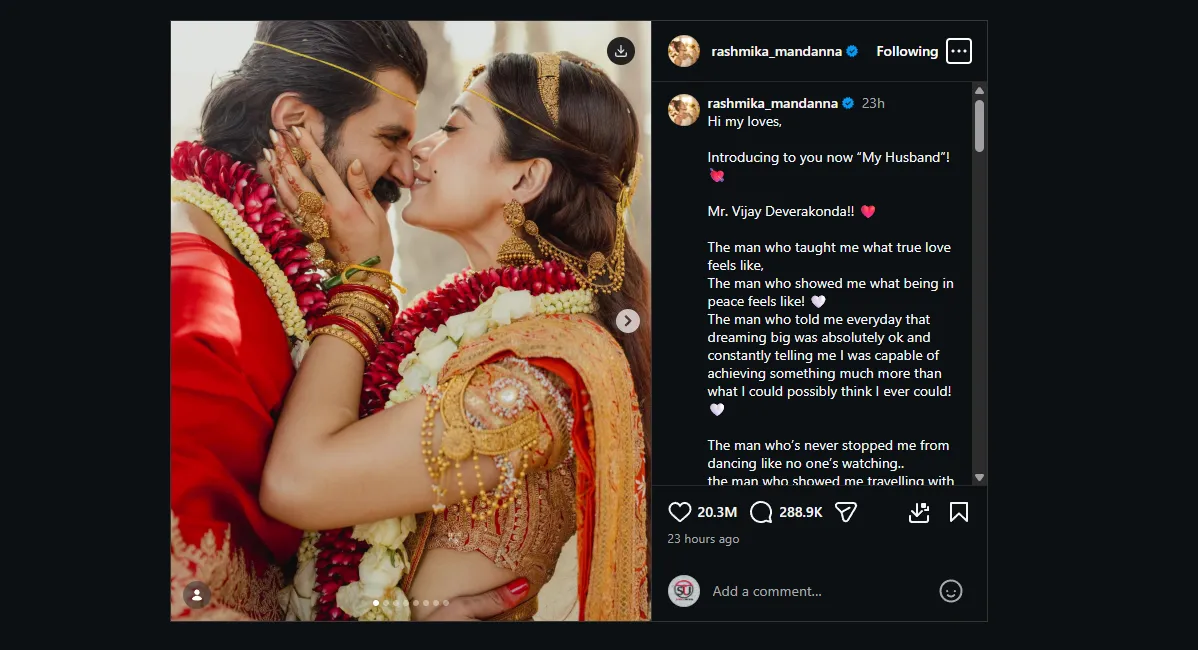Click caption author avatar

[x=684, y=110]
